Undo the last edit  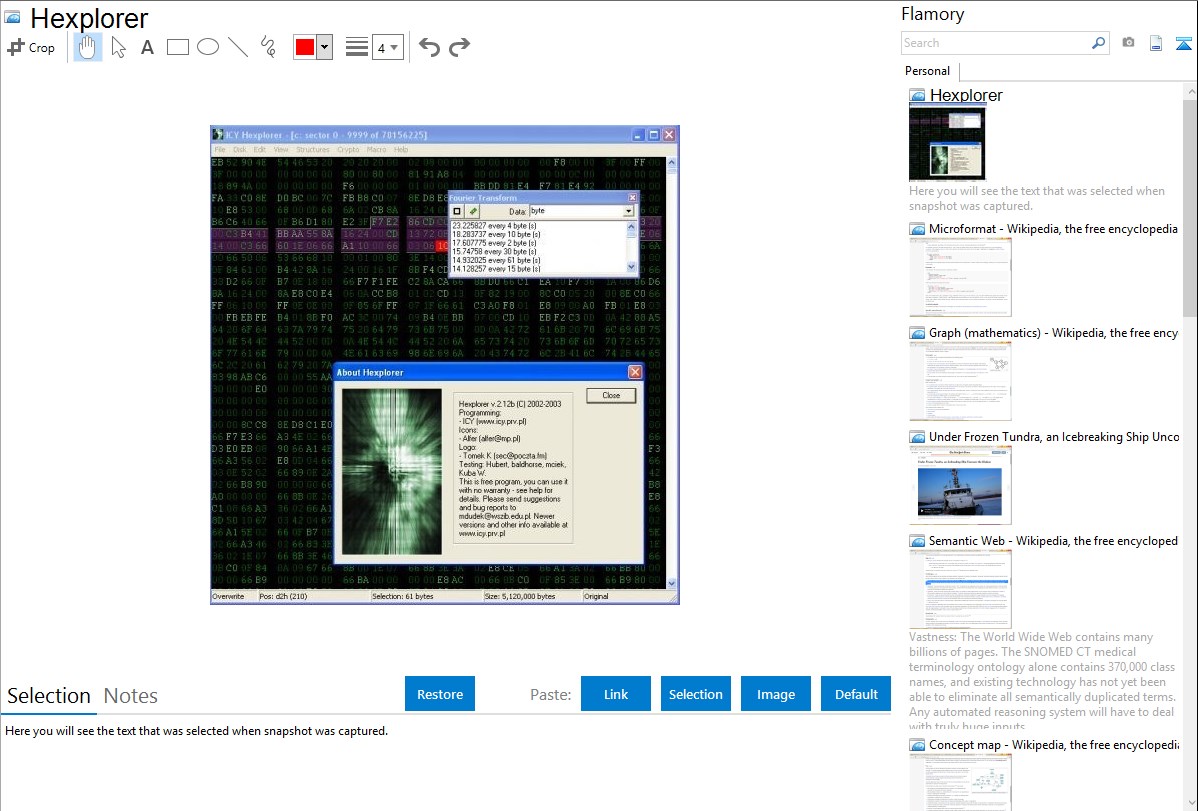coord(429,47)
